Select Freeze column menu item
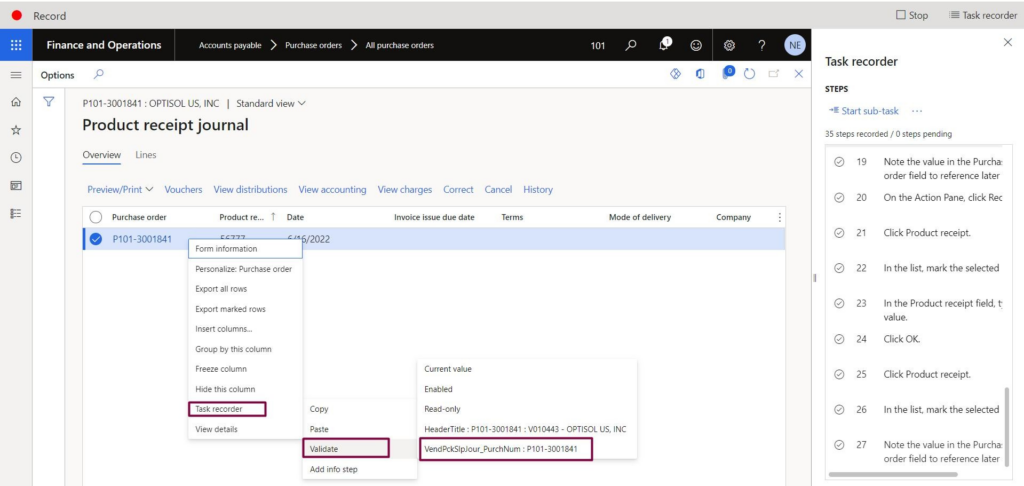Viewport: 1024px width, 486px height. (246, 369)
